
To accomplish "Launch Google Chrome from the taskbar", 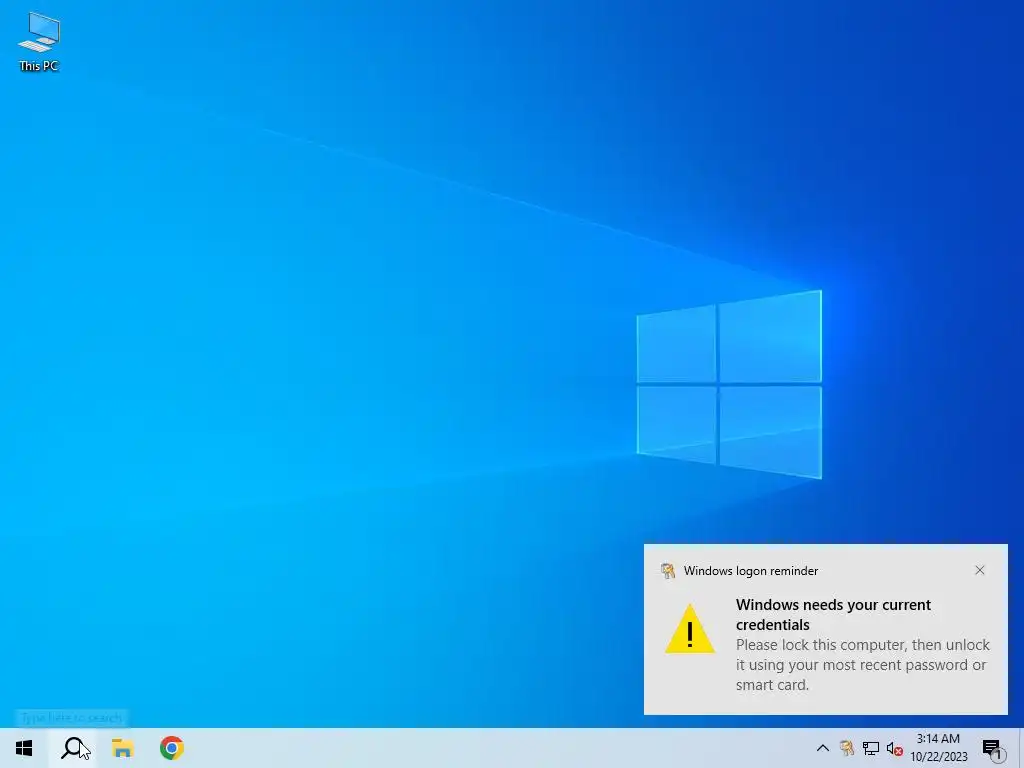I will click(171, 748).
